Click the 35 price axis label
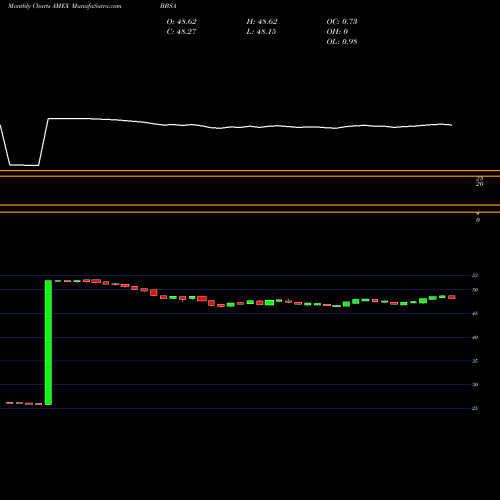The image size is (500, 500). (475, 361)
